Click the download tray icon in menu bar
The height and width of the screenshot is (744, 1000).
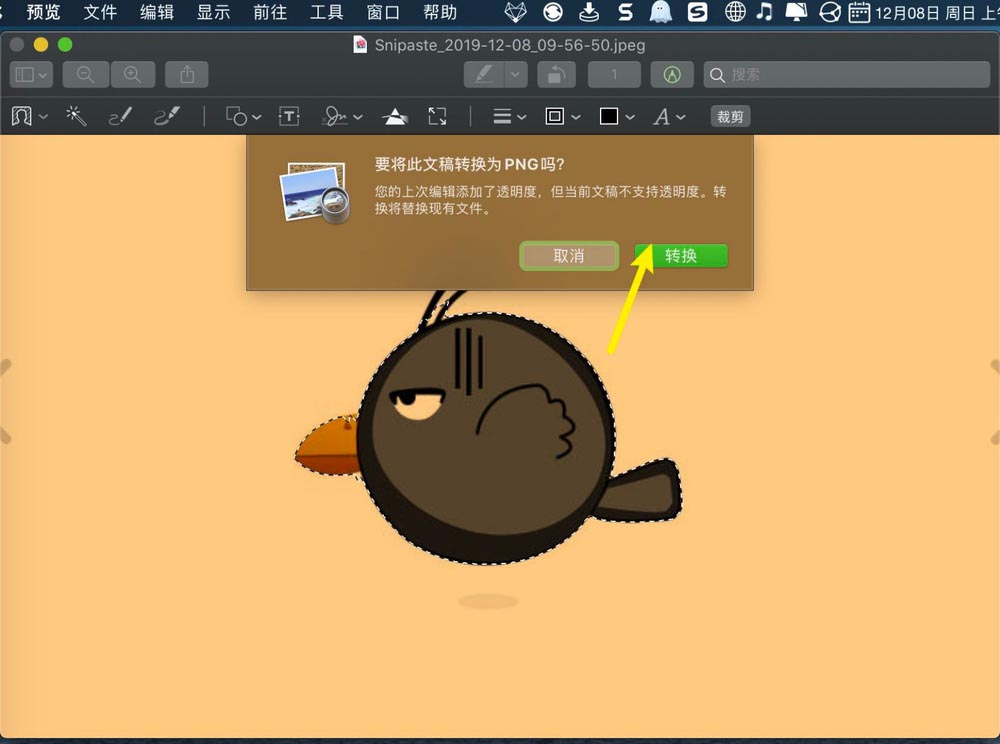589,12
